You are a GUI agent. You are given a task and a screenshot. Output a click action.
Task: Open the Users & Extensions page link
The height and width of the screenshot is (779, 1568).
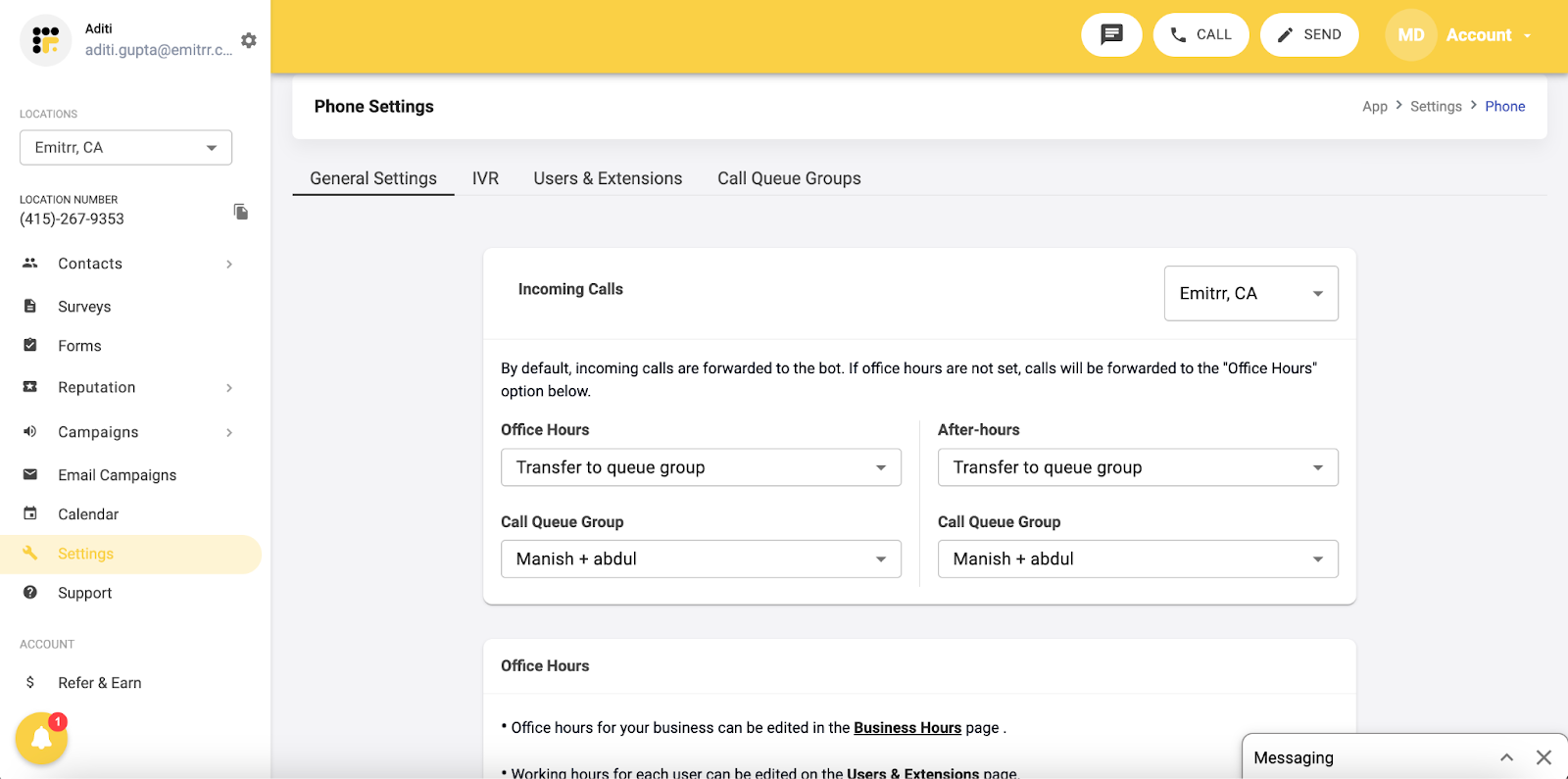912,773
